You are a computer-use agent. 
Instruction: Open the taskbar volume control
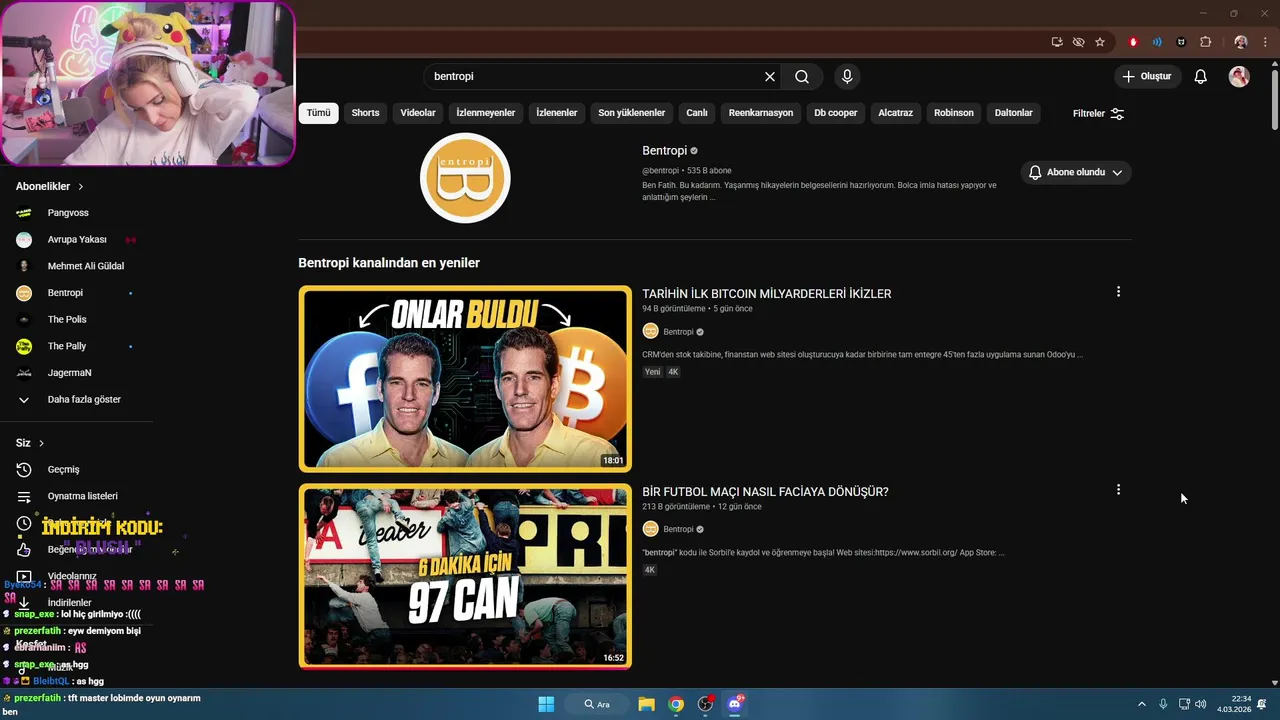pyautogui.click(x=1200, y=704)
